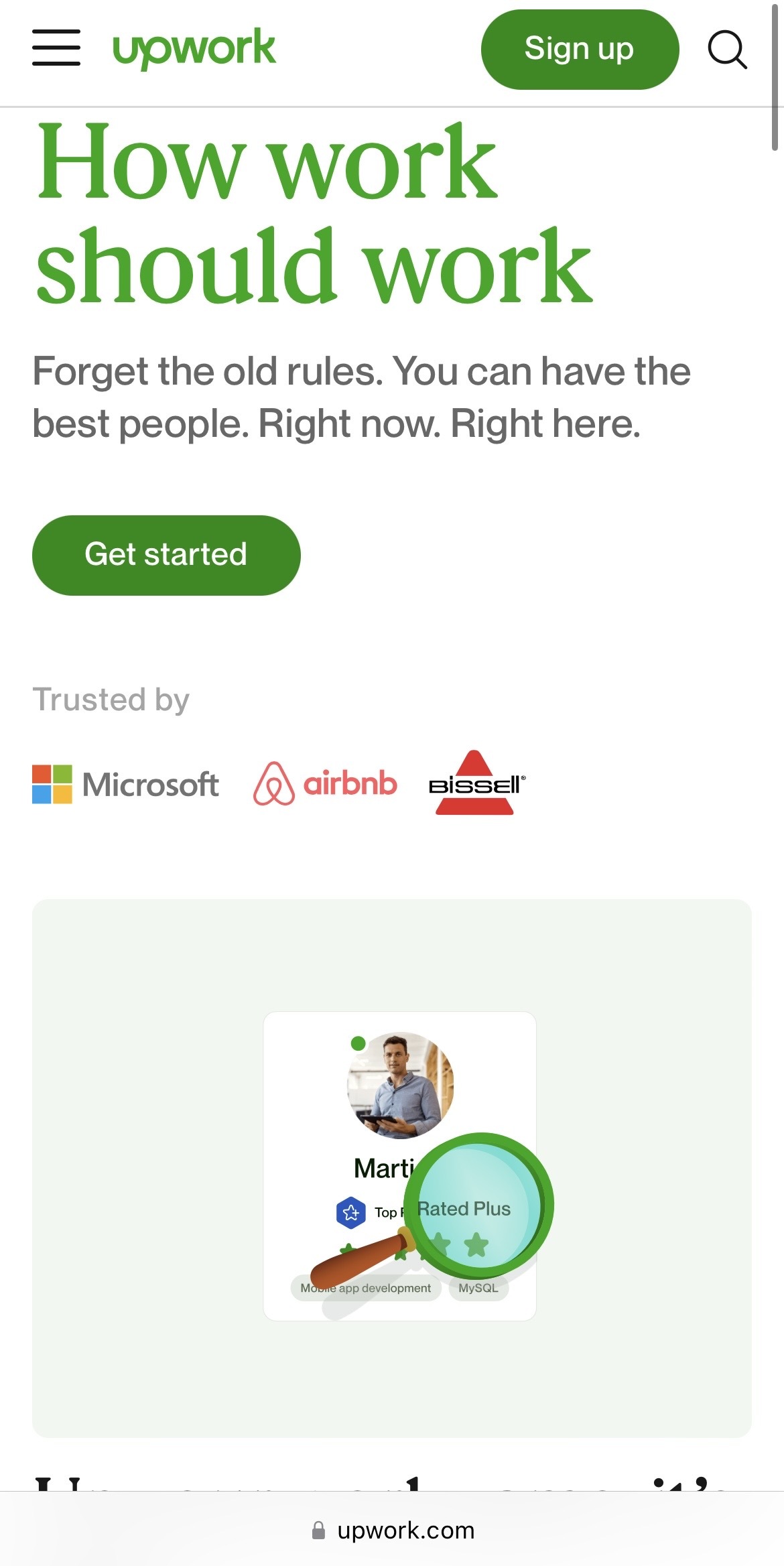This screenshot has height=1566, width=784.
Task: Click the Microsoft logo
Action: coord(125,784)
